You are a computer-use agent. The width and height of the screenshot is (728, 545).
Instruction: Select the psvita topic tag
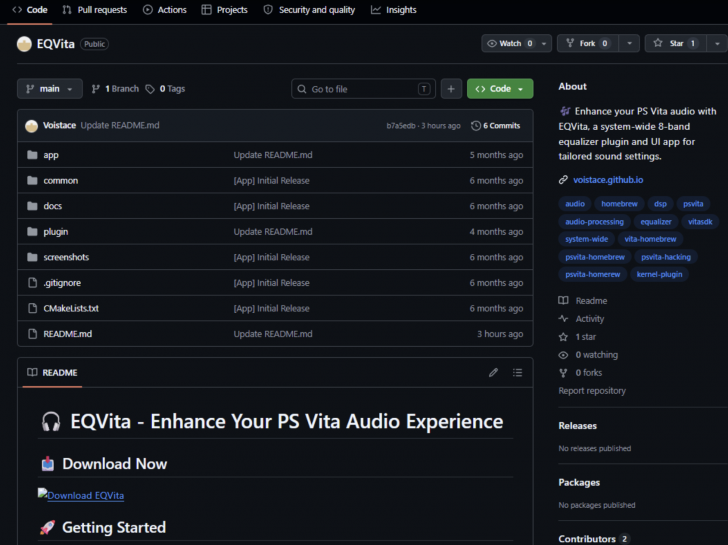693,204
